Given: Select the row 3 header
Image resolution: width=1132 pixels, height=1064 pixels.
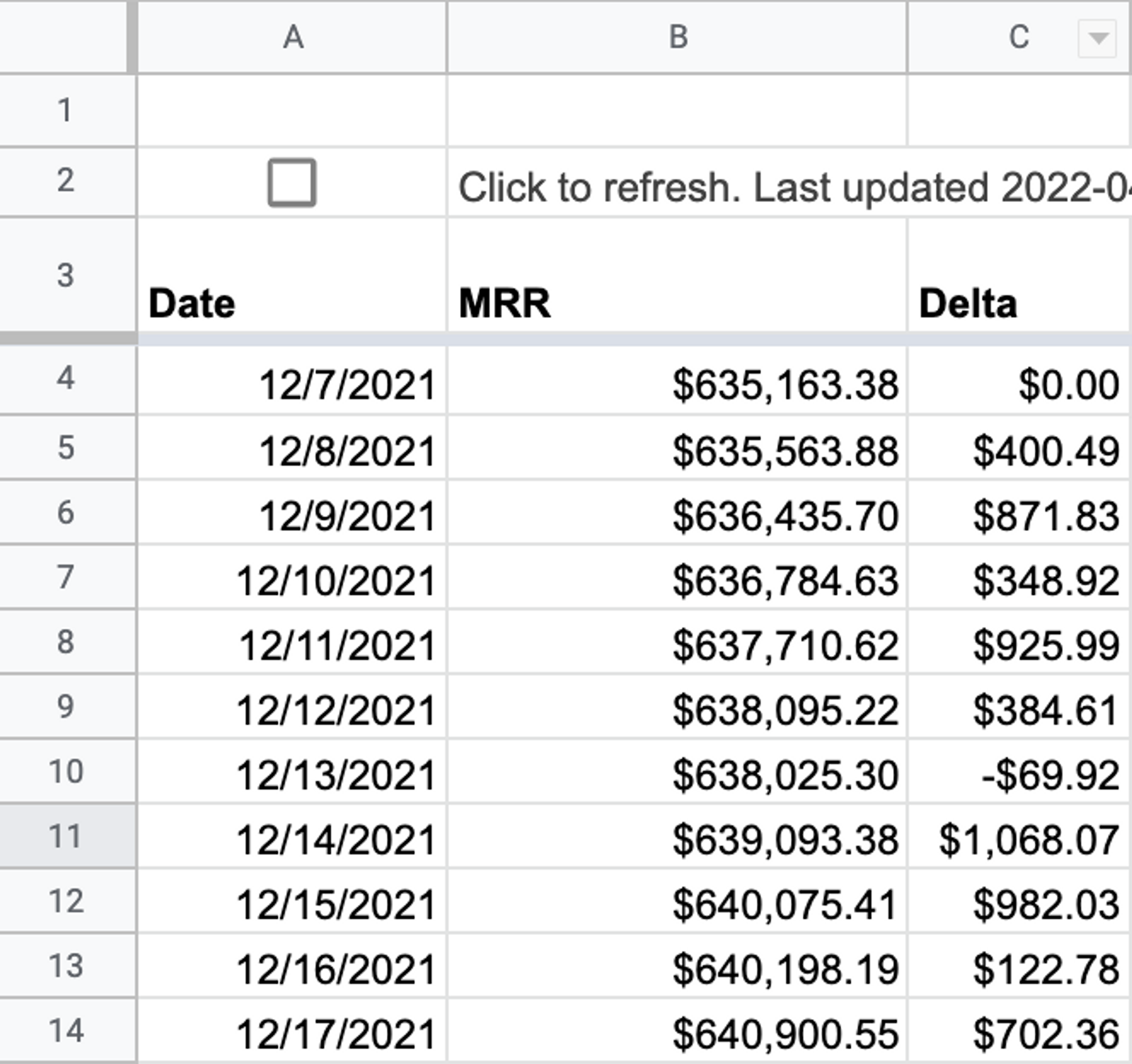Looking at the screenshot, I should [66, 276].
